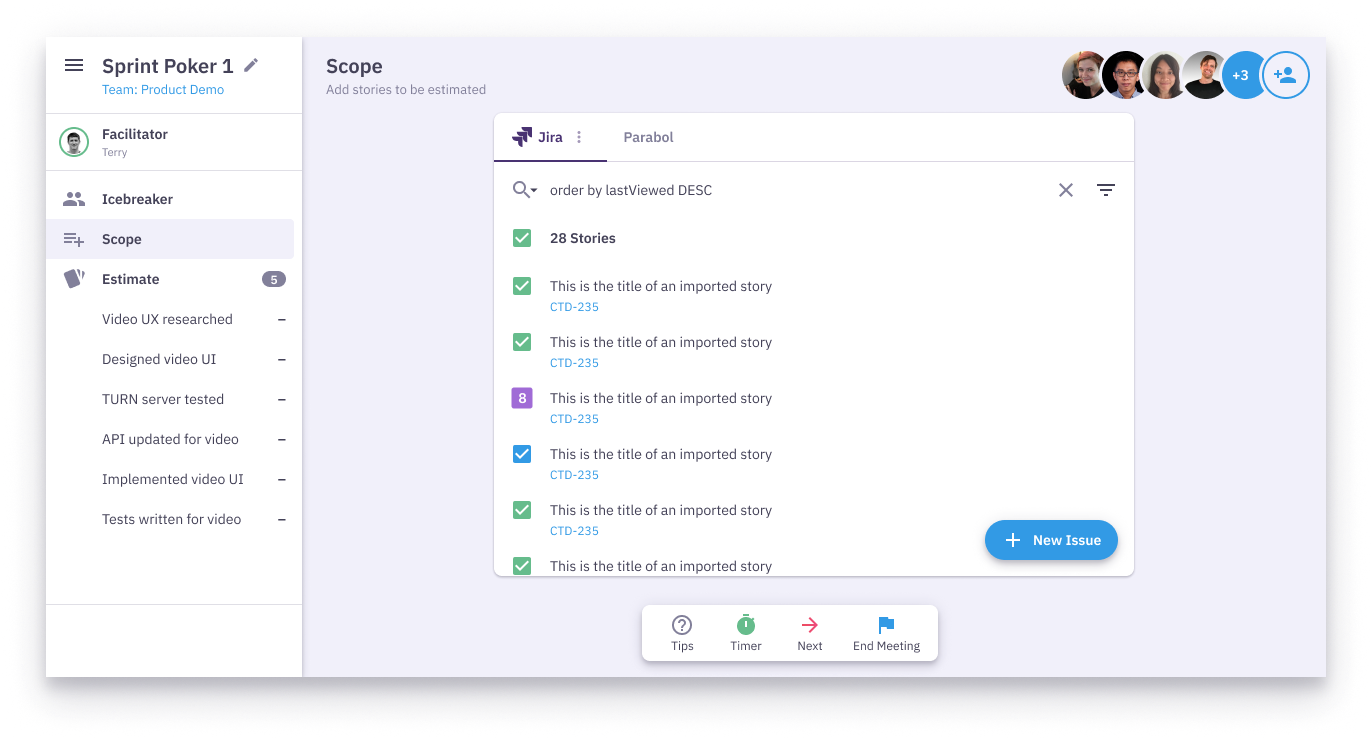This screenshot has width=1372, height=739.
Task: Open the hamburger menu icon
Action: tap(74, 65)
